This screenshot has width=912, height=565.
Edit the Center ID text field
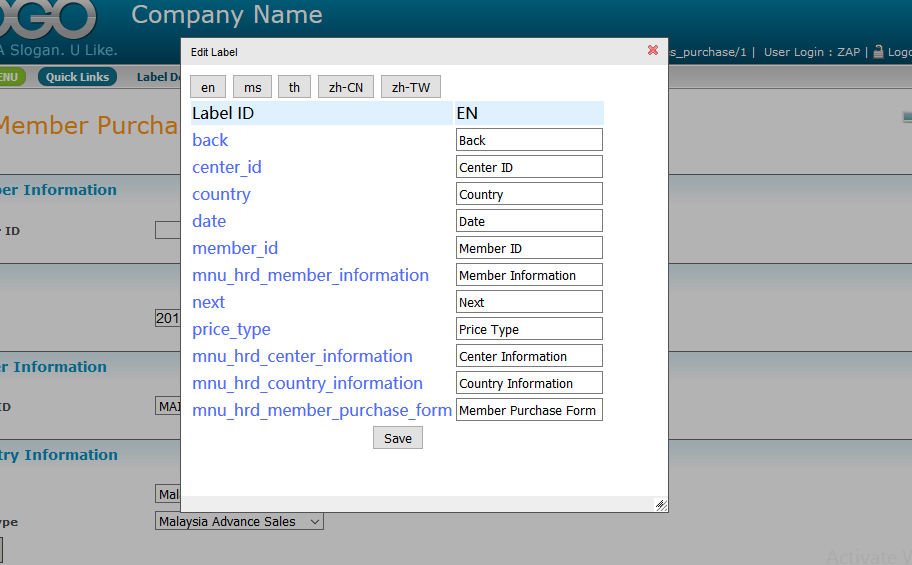pyautogui.click(x=529, y=167)
